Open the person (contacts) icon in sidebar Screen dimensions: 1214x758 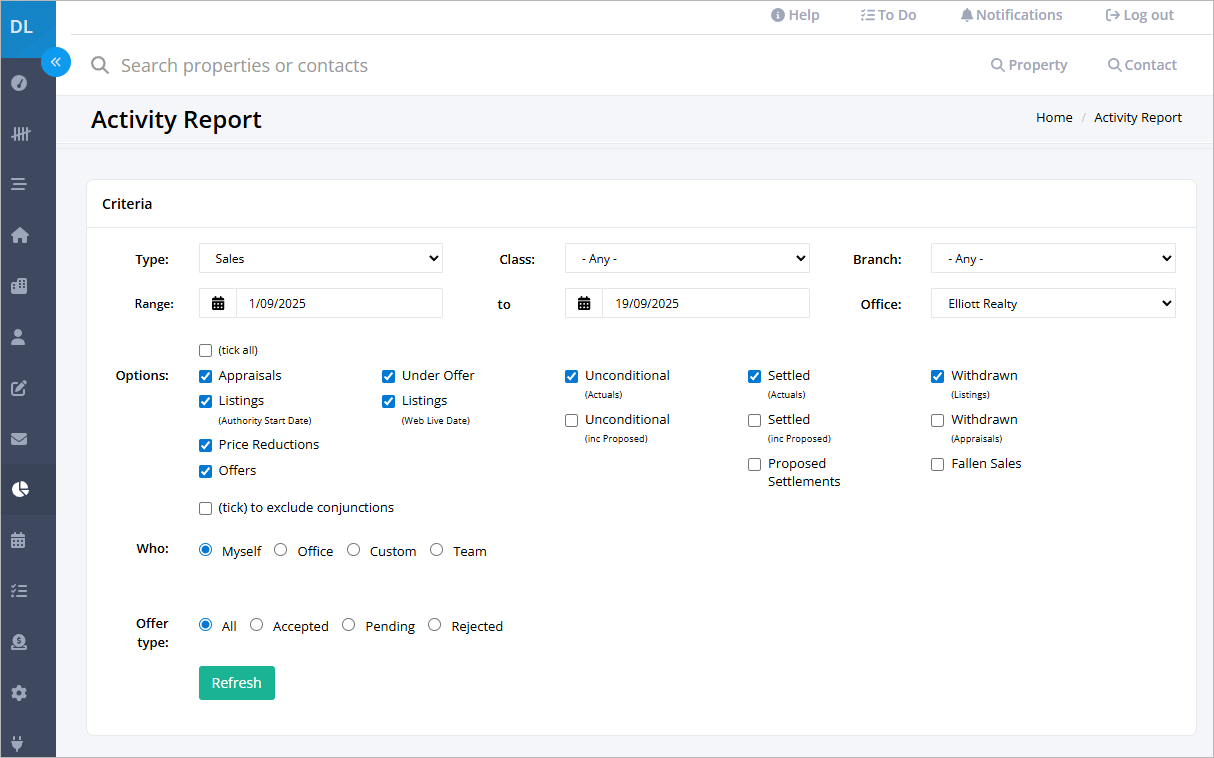[19, 337]
